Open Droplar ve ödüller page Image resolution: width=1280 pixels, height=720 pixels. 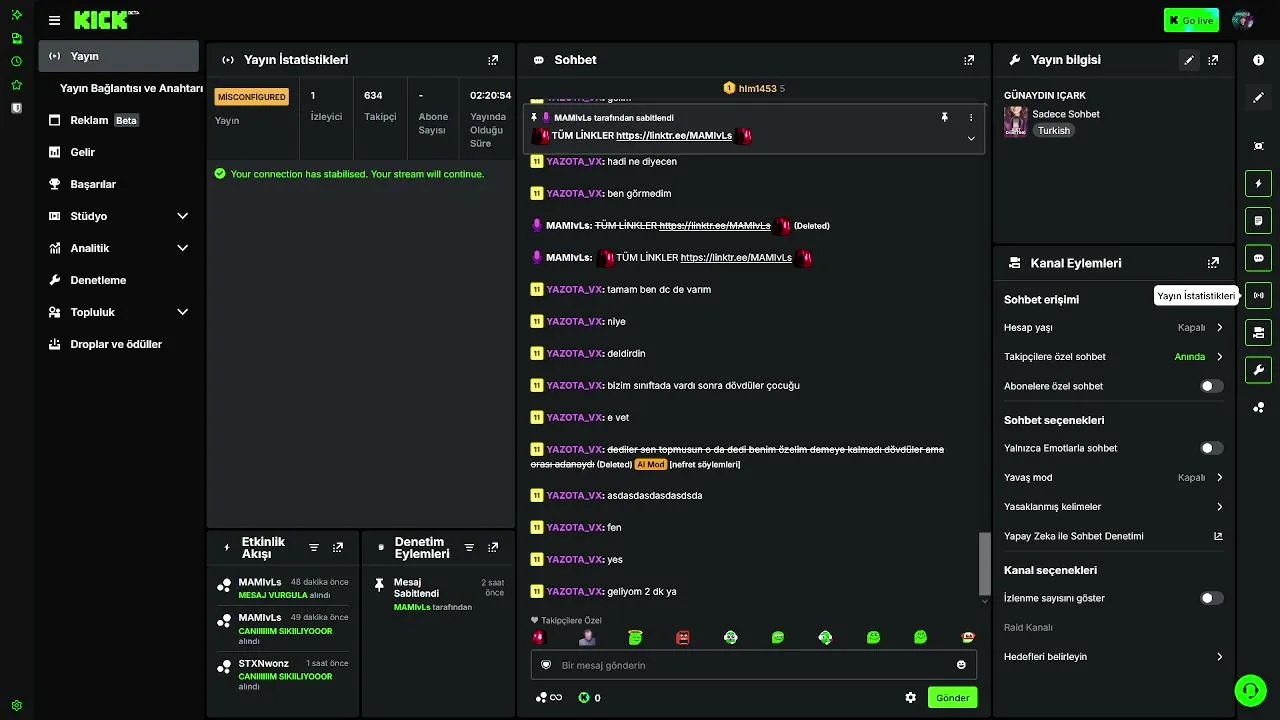pyautogui.click(x=119, y=344)
